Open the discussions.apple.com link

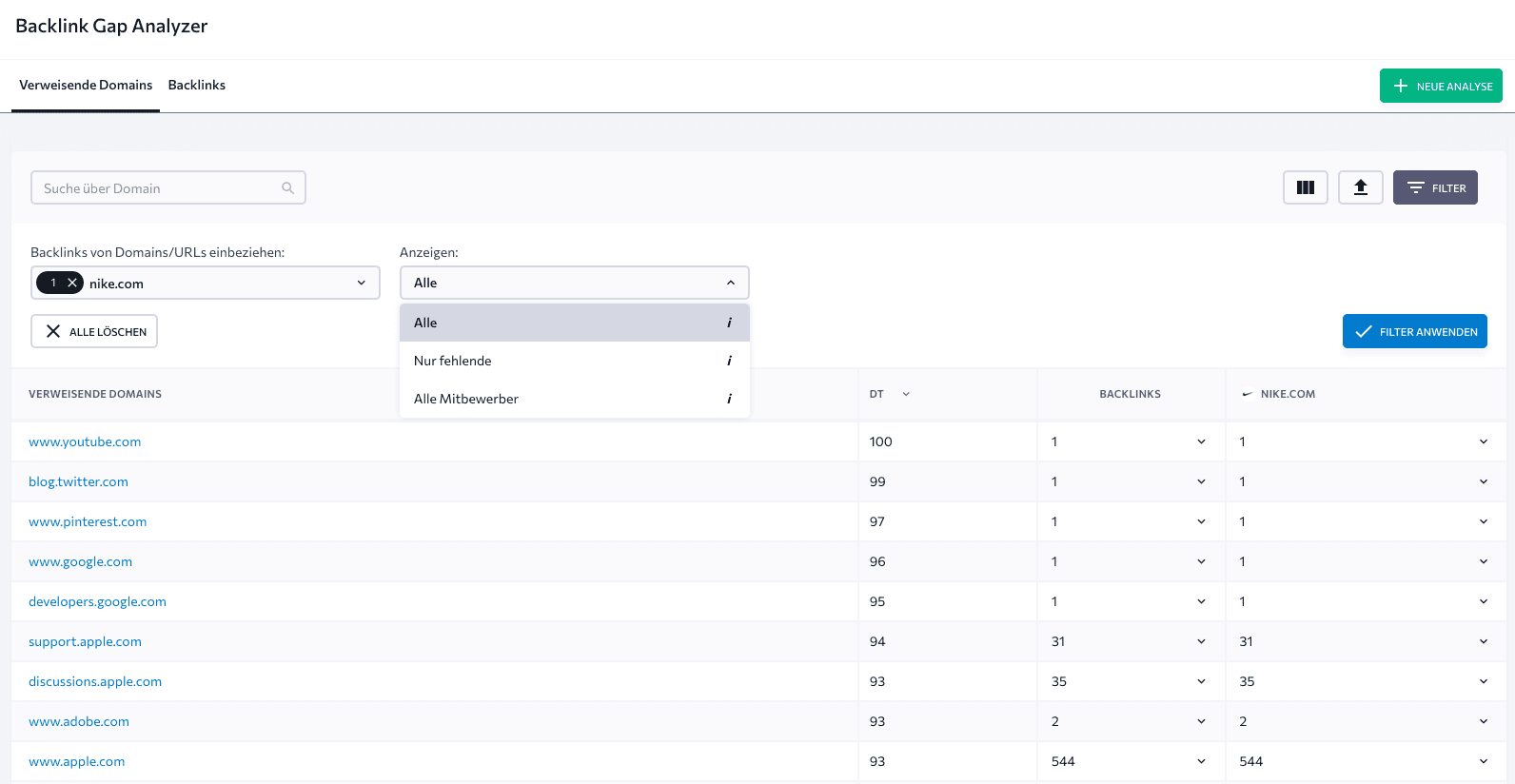pyautogui.click(x=95, y=681)
